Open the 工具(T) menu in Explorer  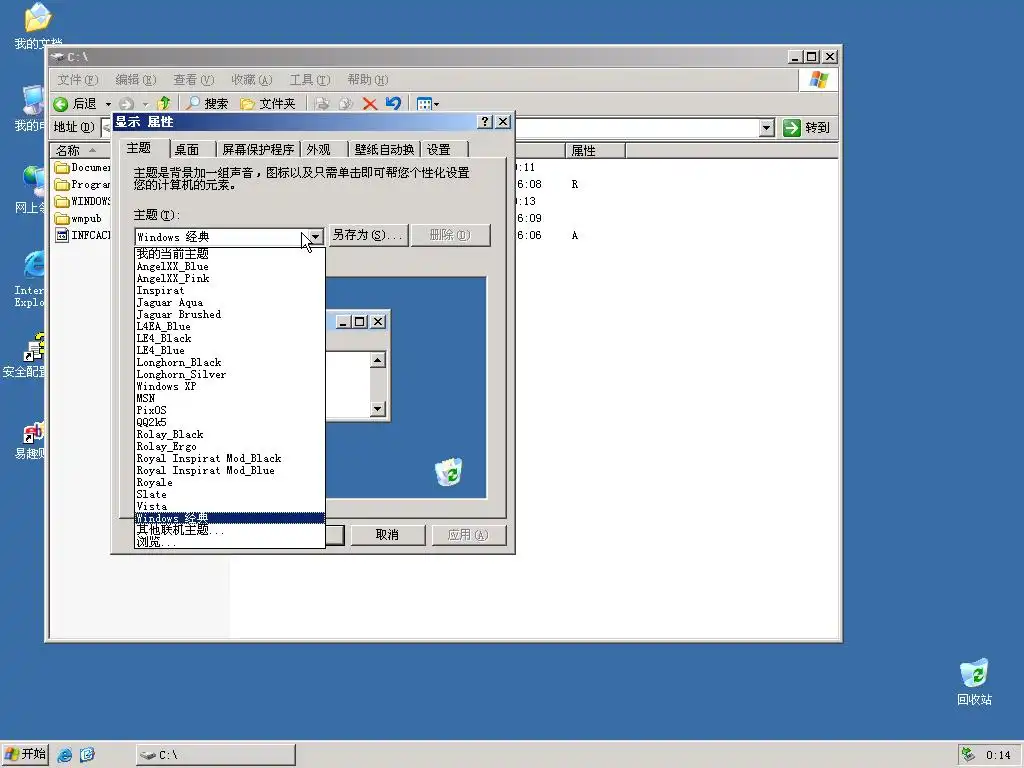click(x=310, y=80)
